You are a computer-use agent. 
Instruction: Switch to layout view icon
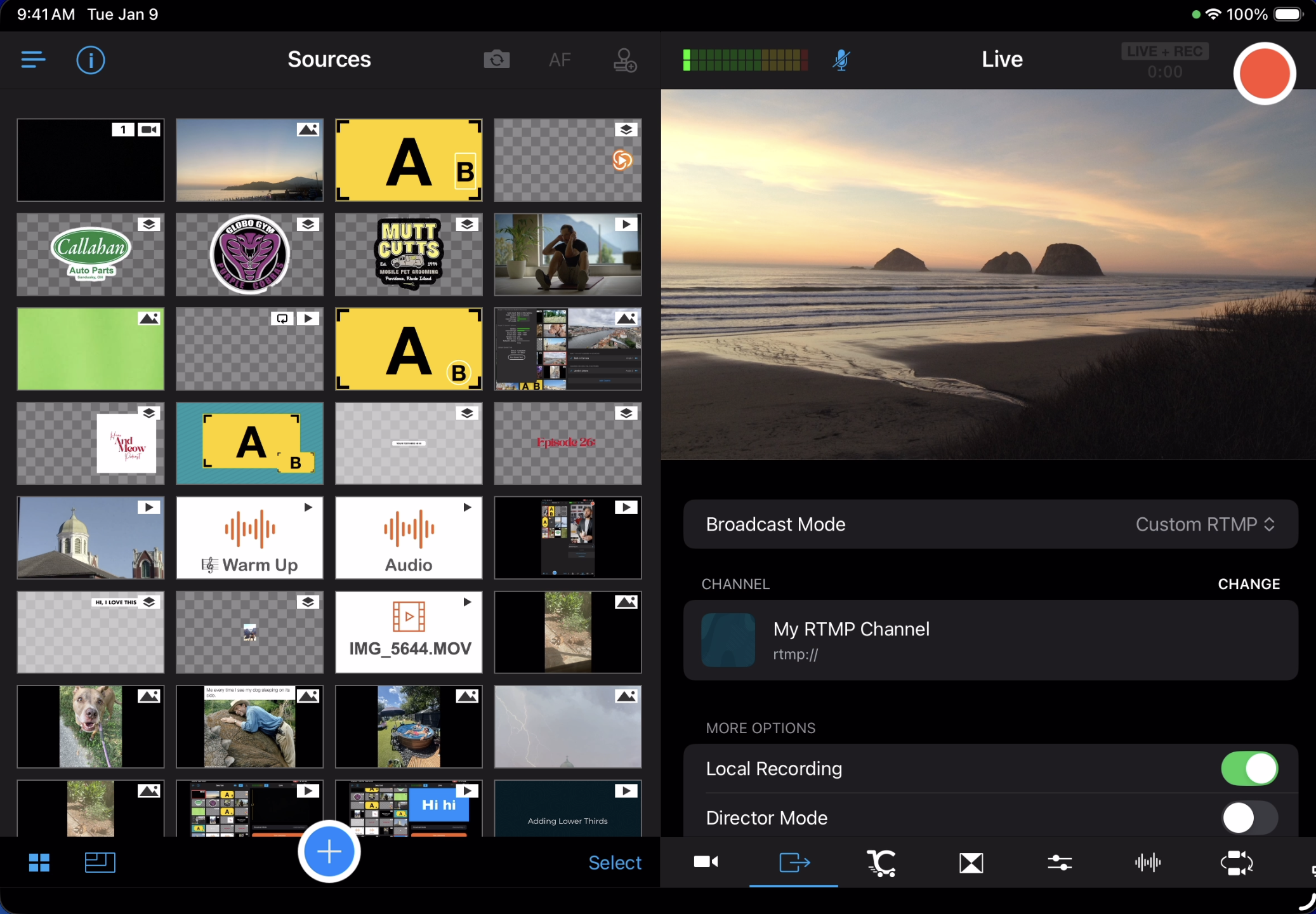[100, 863]
